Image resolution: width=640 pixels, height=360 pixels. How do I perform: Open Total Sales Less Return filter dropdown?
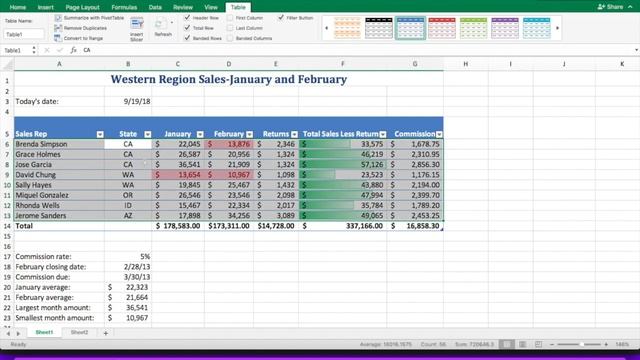[x=383, y=134]
